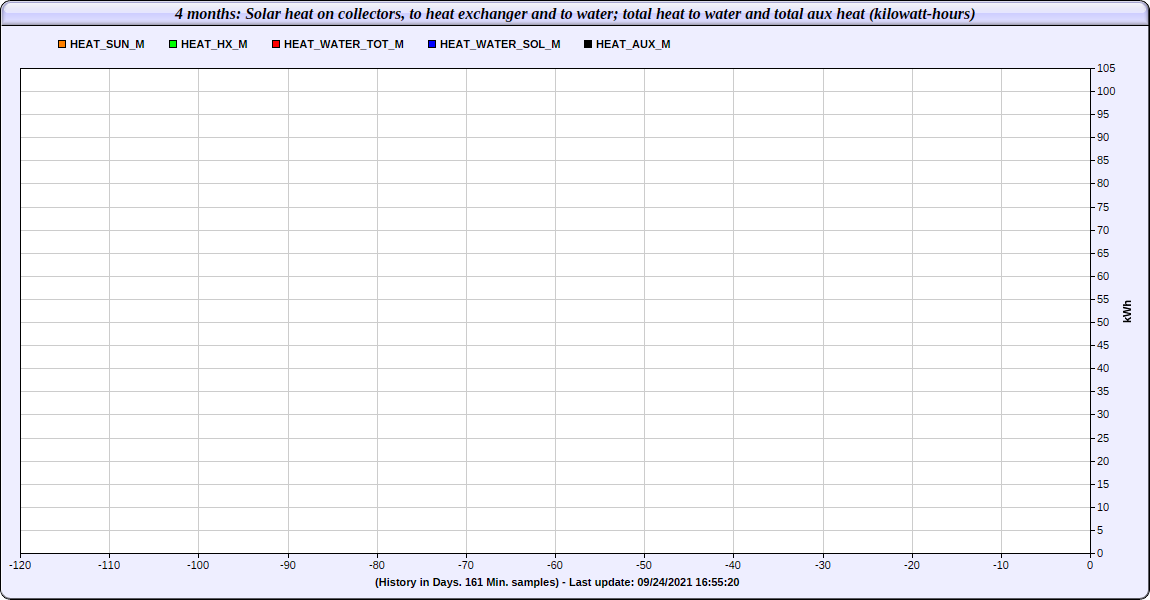Click the 20 y-axis tick label
Image resolution: width=1150 pixels, height=600 pixels.
click(x=1103, y=461)
